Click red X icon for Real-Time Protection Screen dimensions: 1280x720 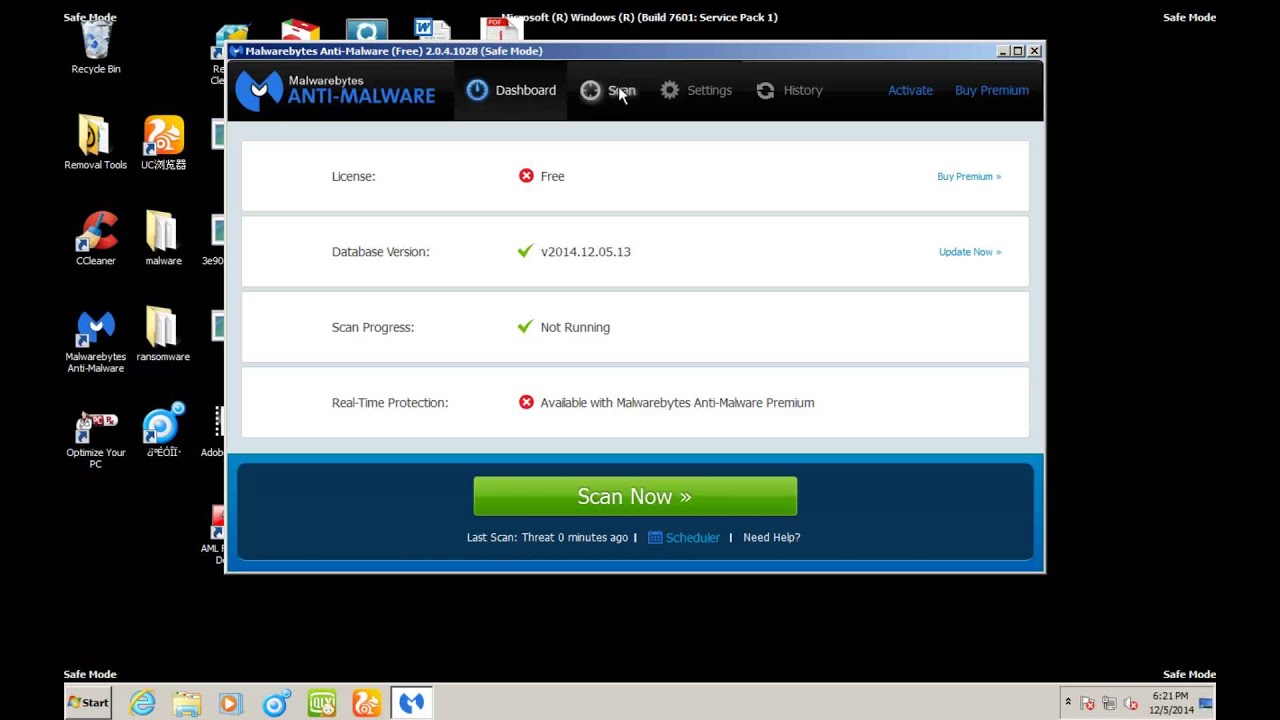click(x=526, y=402)
